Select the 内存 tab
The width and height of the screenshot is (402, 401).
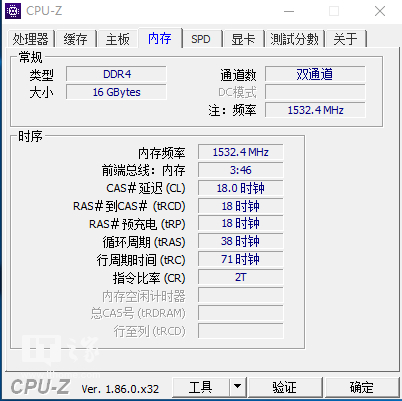(160, 38)
